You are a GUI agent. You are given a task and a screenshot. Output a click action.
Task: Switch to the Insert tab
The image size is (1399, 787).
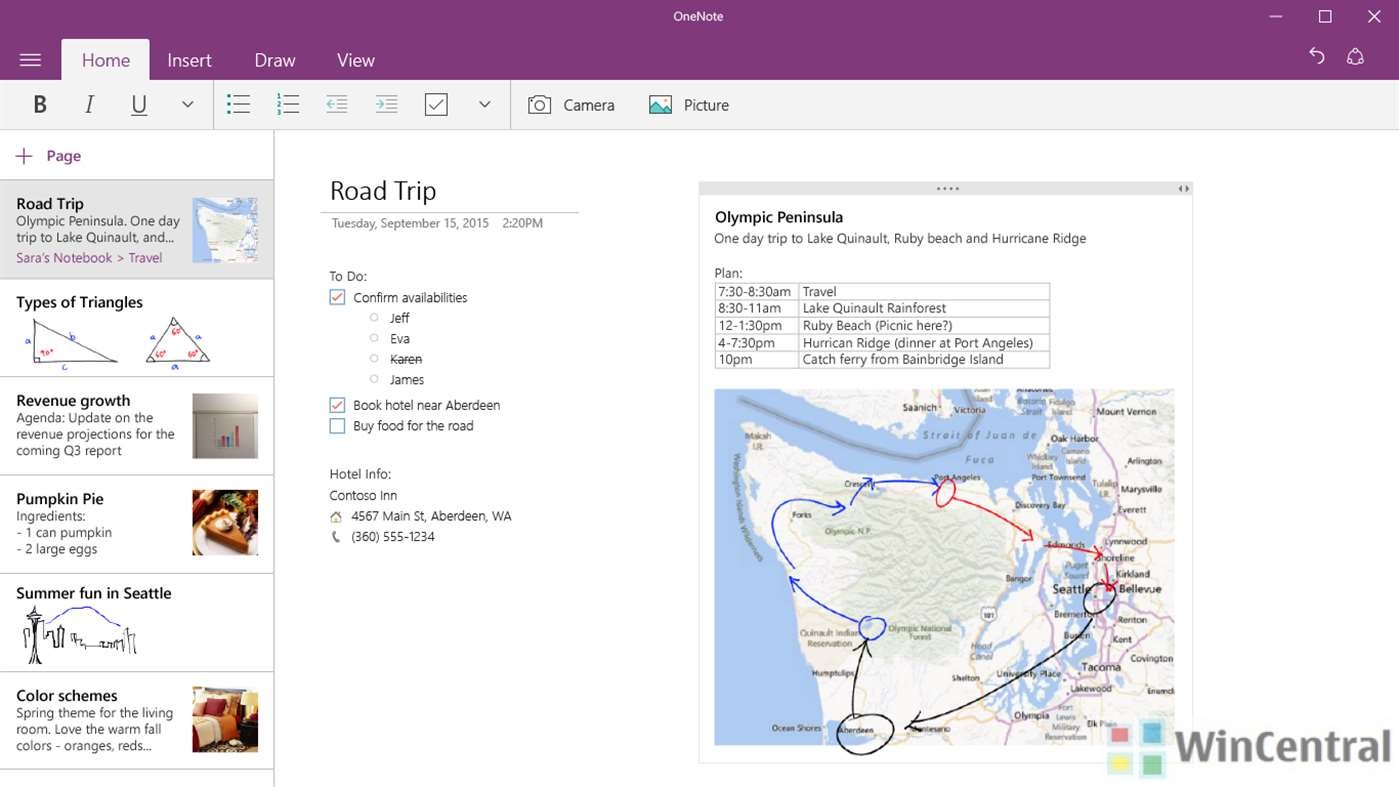coord(189,60)
